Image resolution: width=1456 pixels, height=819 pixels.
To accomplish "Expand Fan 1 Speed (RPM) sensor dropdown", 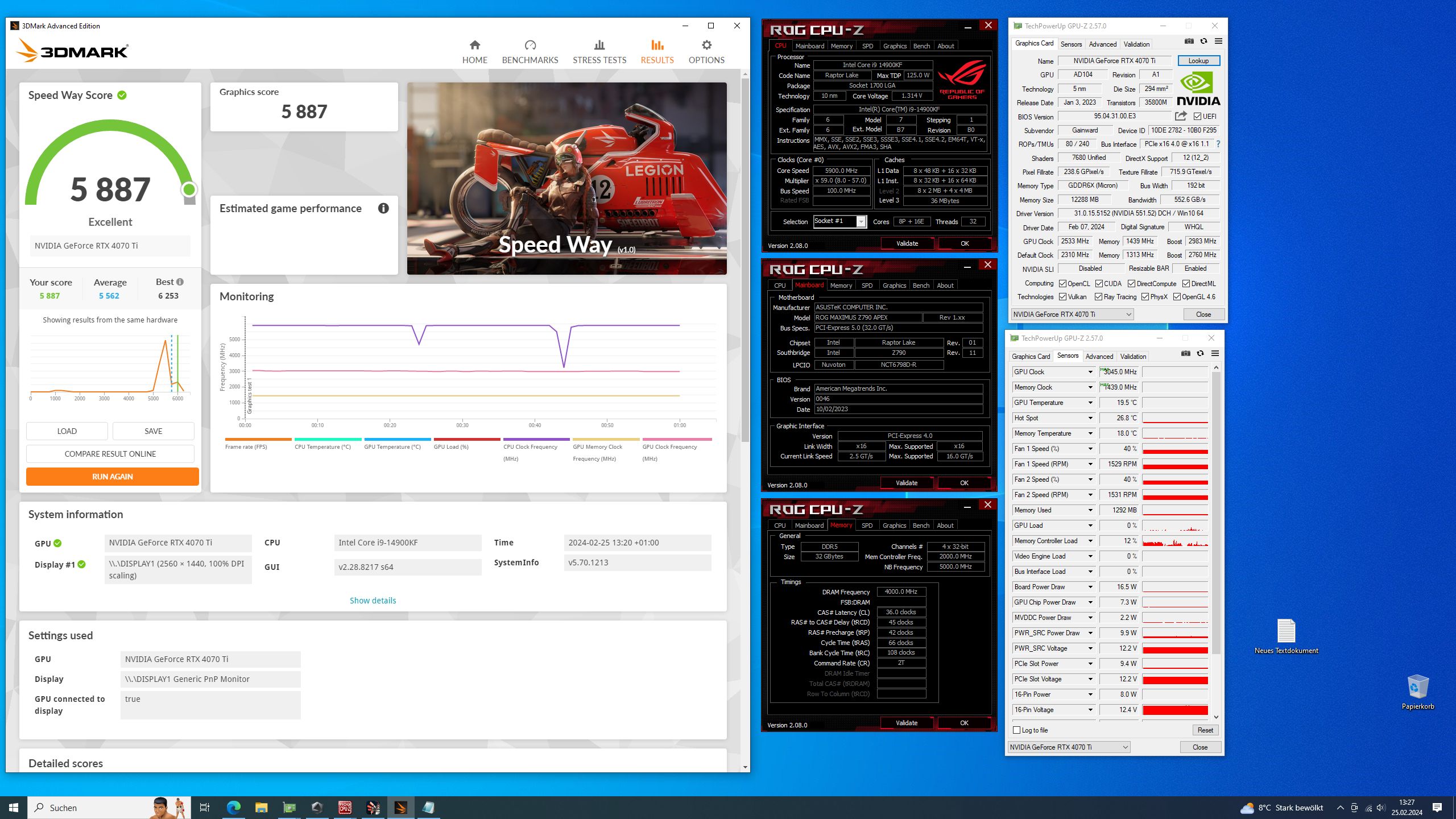I will 1090,464.
